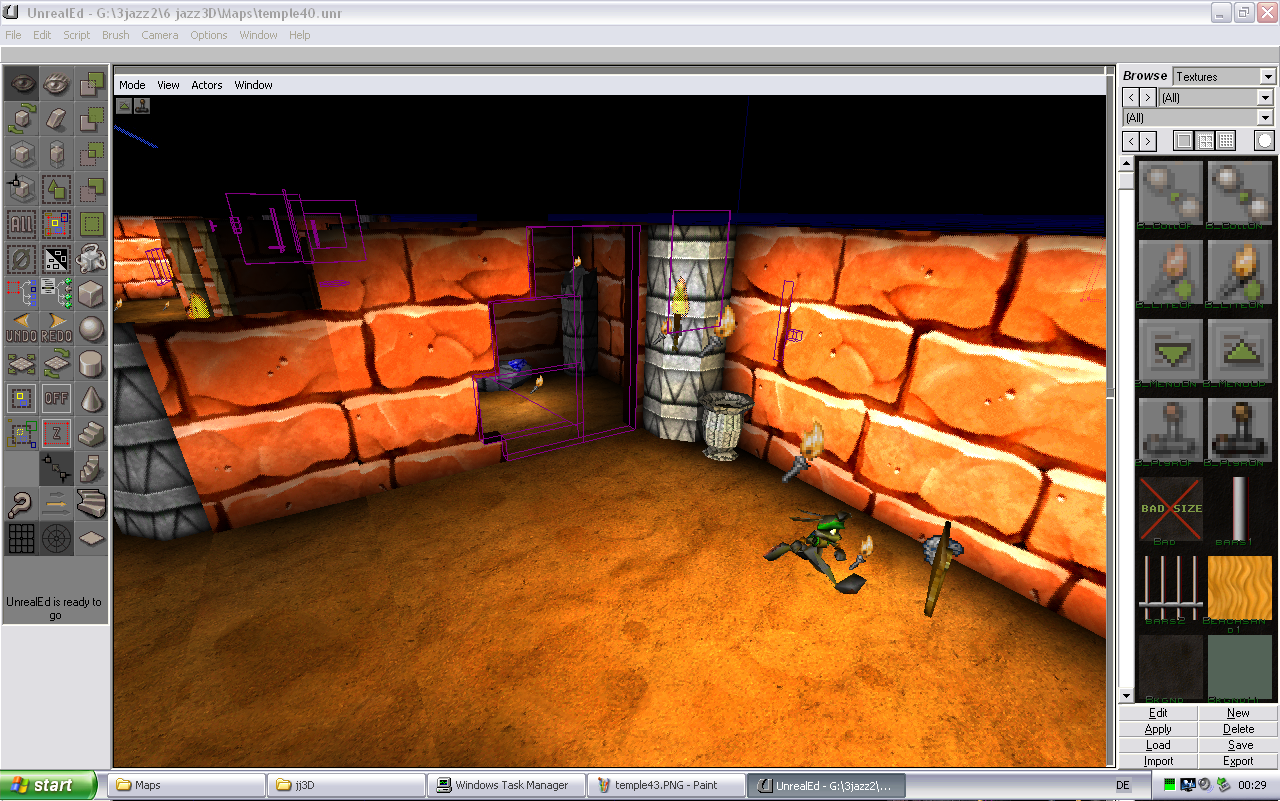Toggle the OFF button in toolbox
The image size is (1280, 801).
click(x=56, y=399)
